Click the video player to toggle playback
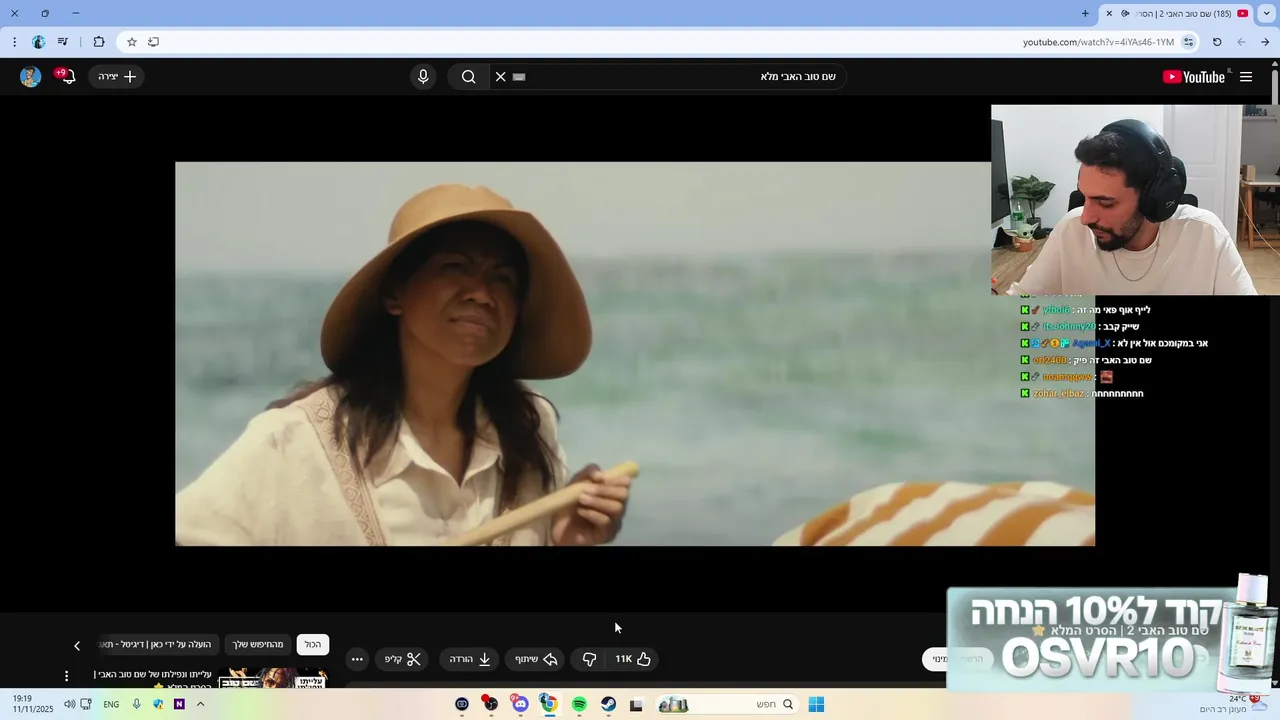 point(635,354)
